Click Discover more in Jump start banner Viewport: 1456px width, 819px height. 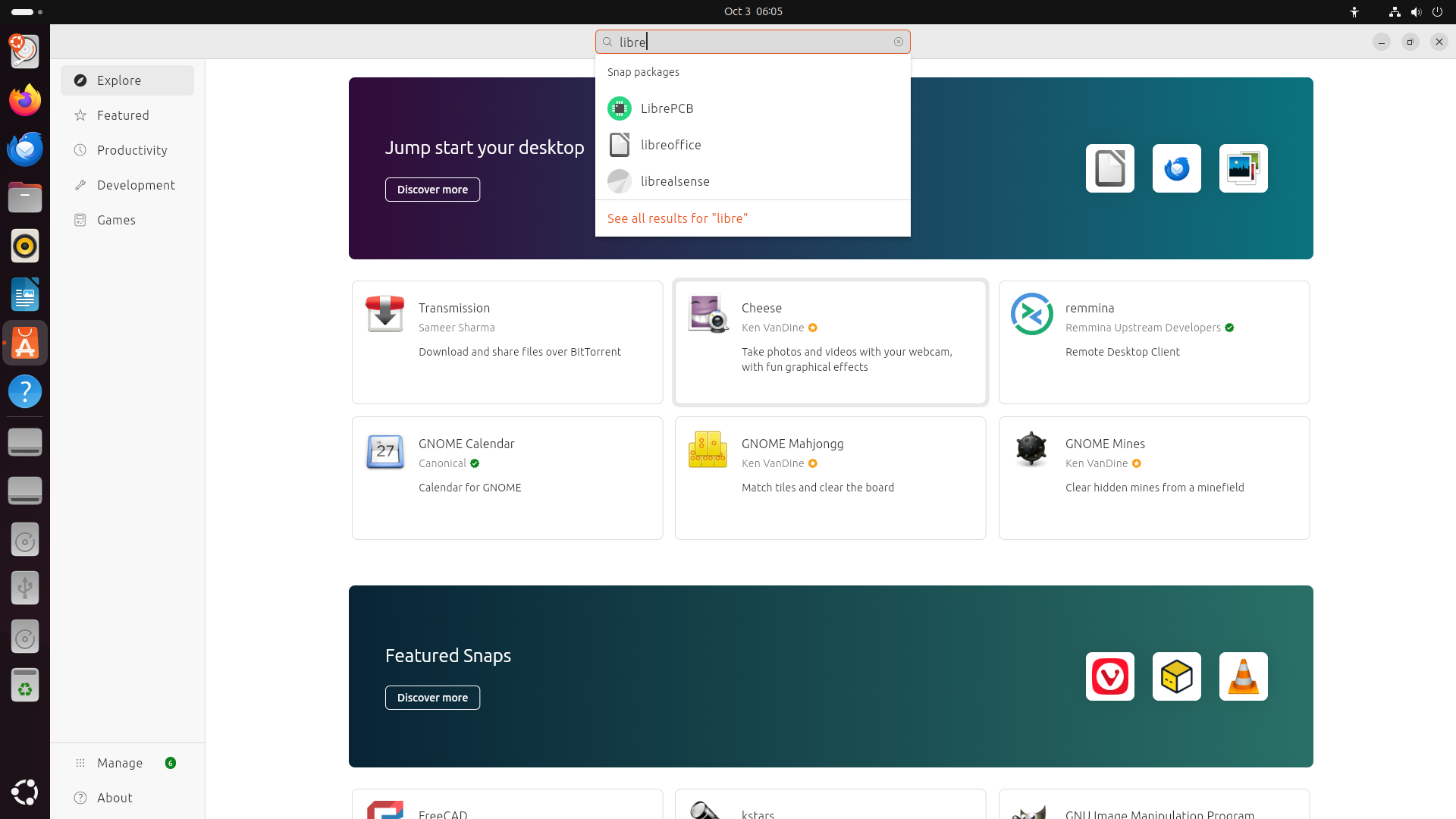coord(432,190)
